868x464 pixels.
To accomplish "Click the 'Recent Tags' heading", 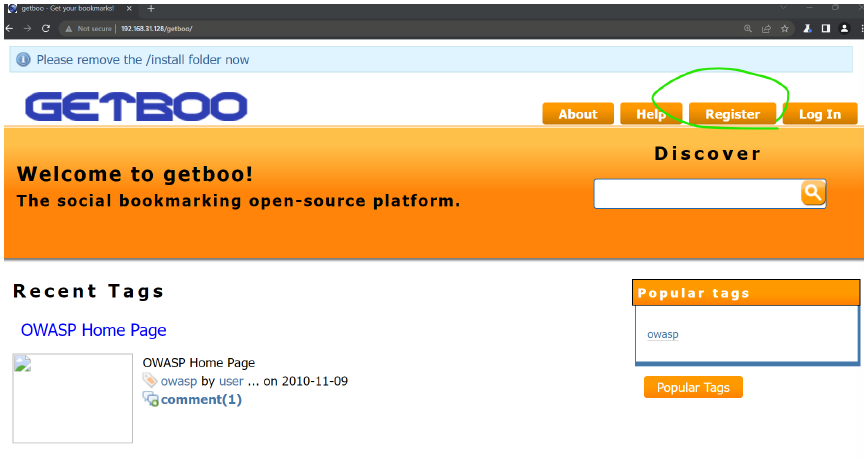I will pos(89,291).
